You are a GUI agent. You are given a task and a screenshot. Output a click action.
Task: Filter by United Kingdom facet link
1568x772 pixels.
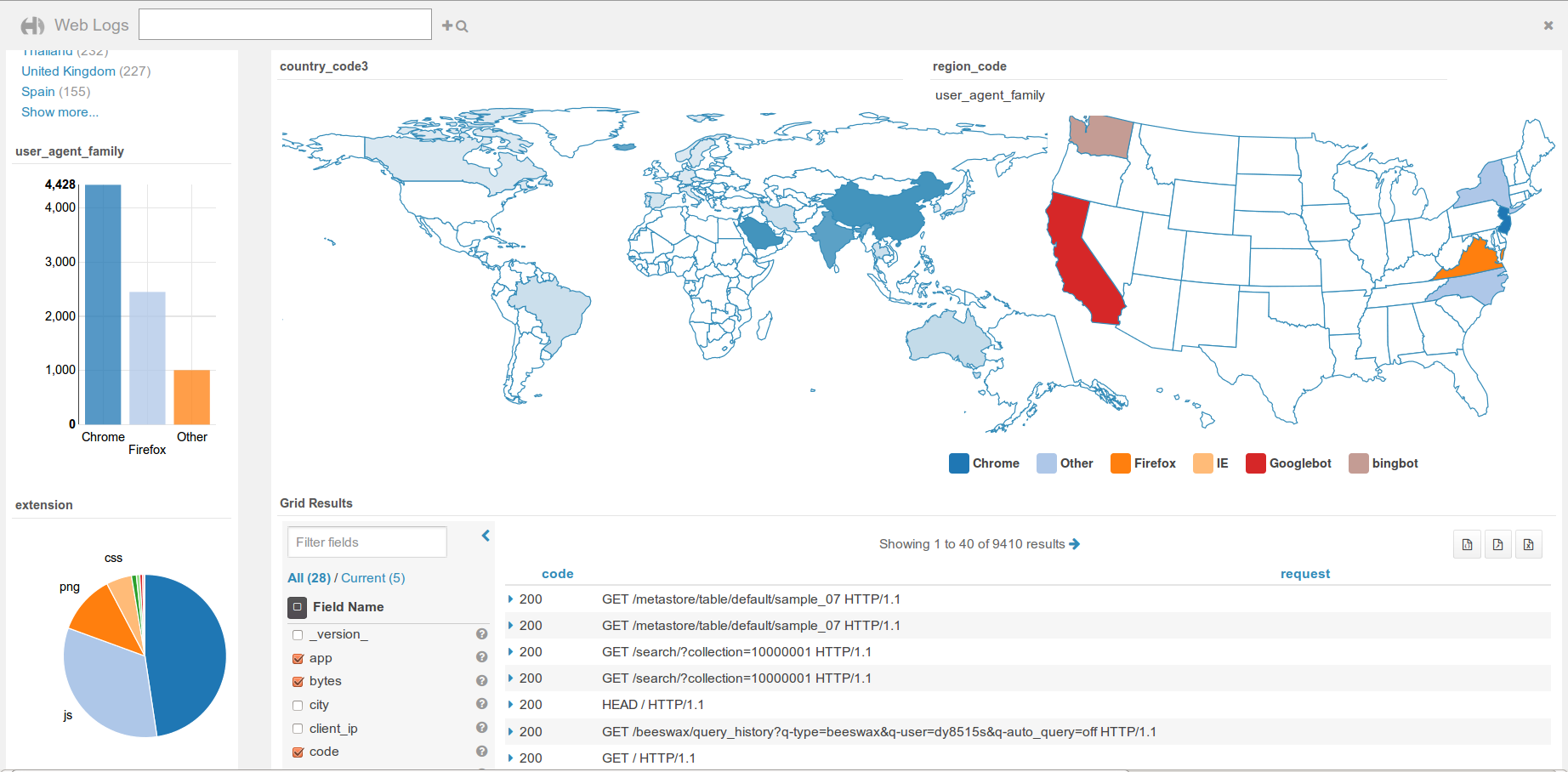68,71
